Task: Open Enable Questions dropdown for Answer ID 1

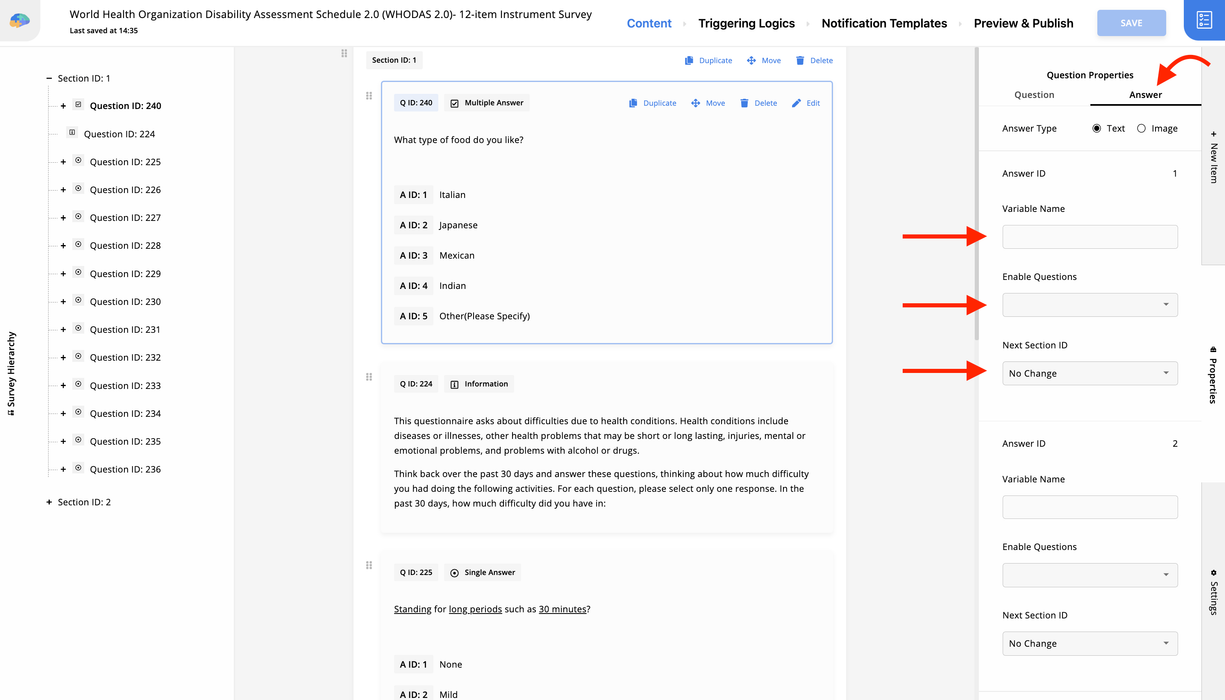Action: pos(1089,305)
